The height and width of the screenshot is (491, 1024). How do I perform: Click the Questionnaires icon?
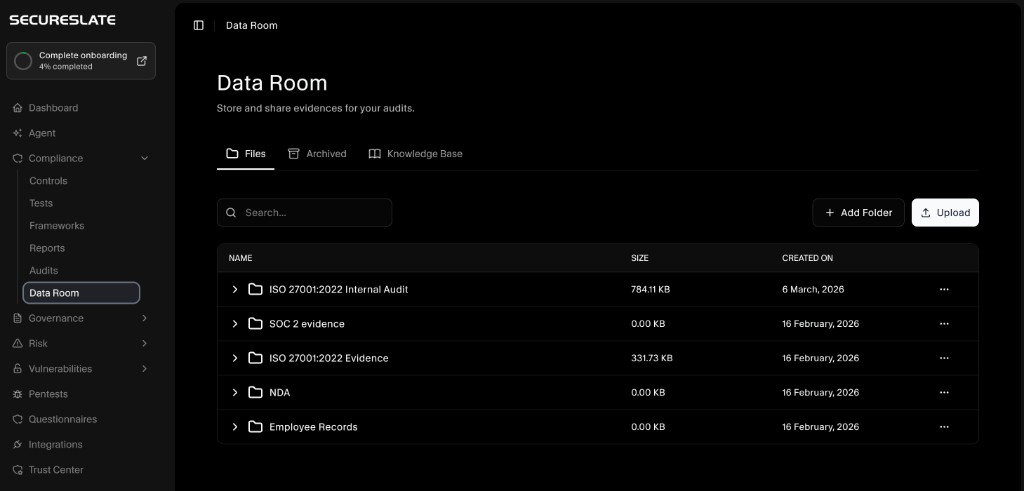click(18, 419)
